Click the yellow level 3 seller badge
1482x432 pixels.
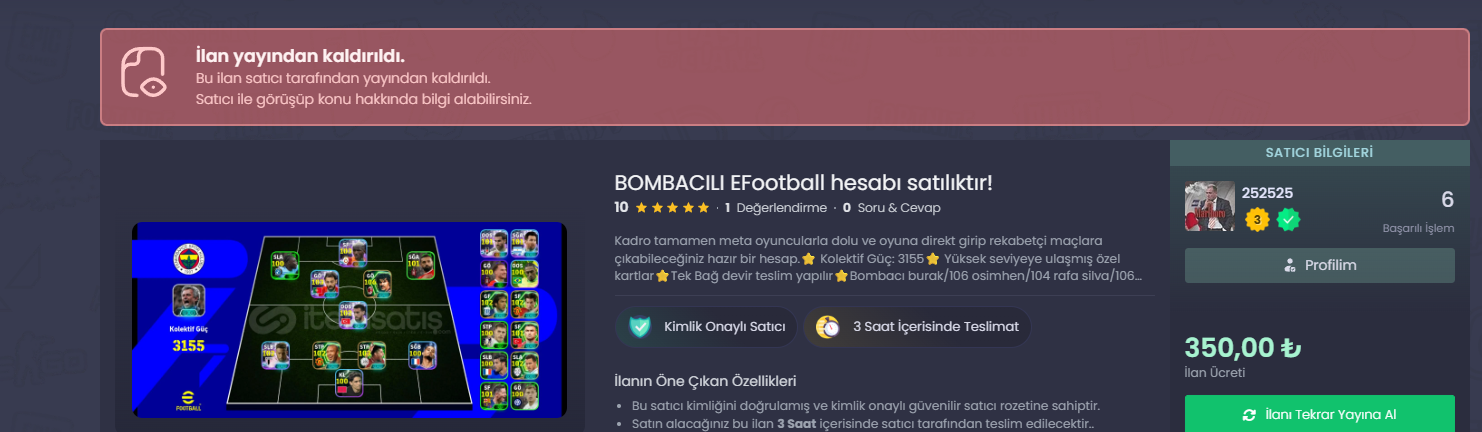1257,219
